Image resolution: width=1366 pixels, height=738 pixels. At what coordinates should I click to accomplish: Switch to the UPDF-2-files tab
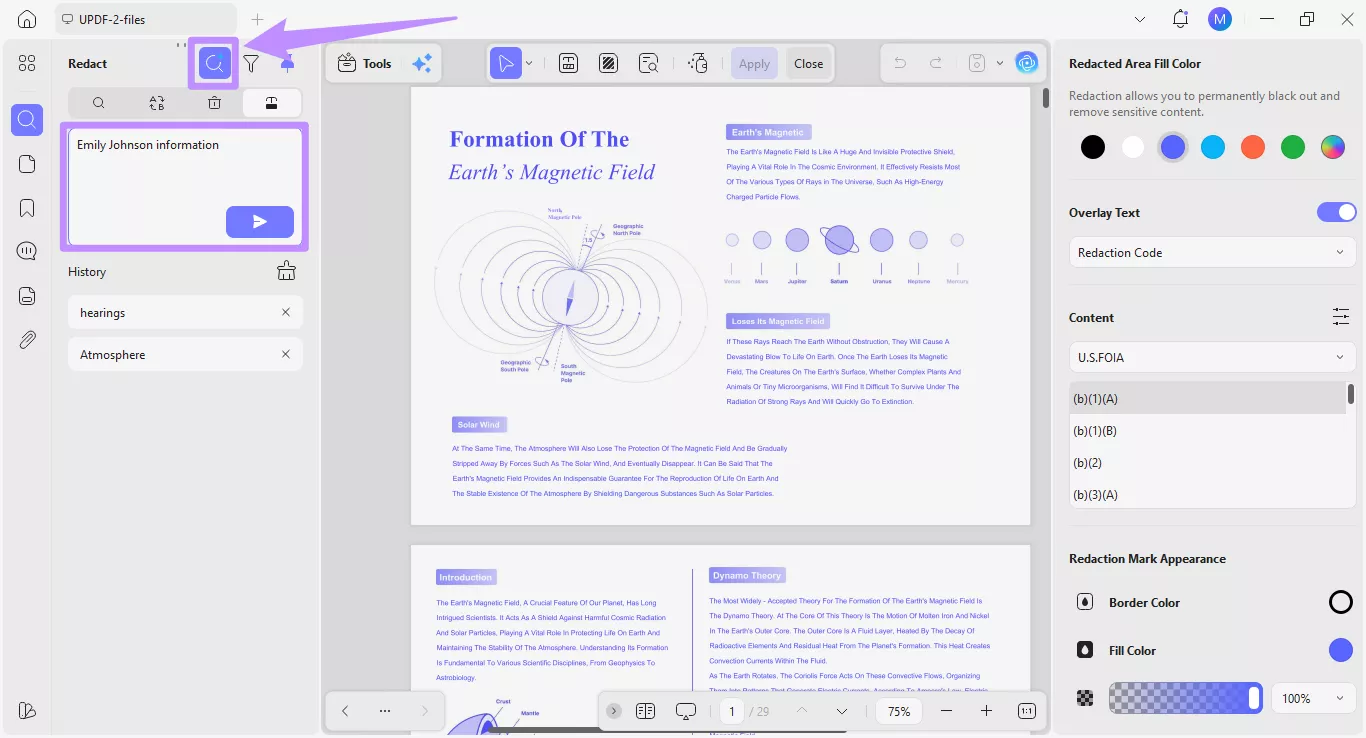point(146,19)
